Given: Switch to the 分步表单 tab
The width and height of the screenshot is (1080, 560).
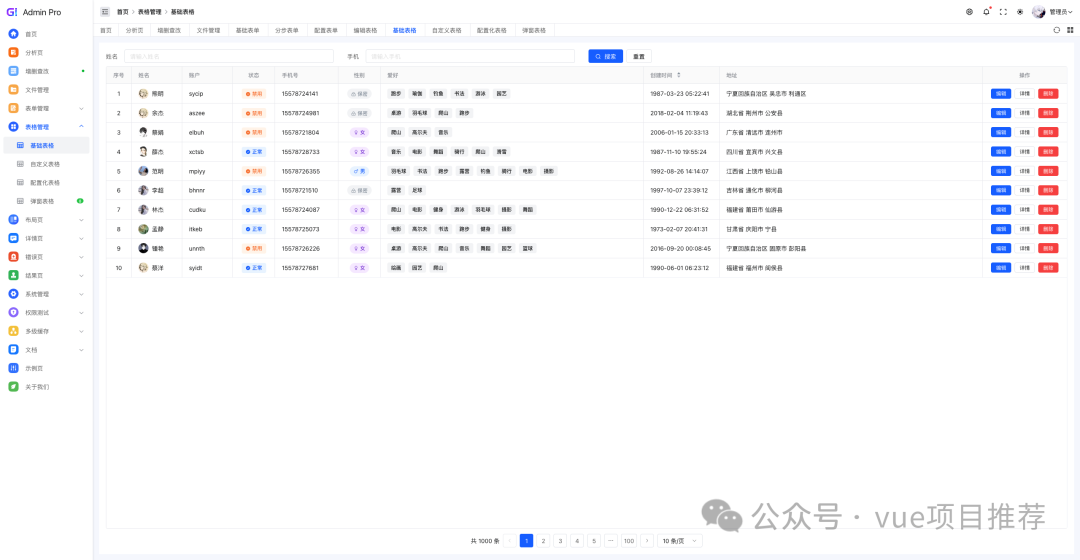Looking at the screenshot, I should tap(287, 30).
